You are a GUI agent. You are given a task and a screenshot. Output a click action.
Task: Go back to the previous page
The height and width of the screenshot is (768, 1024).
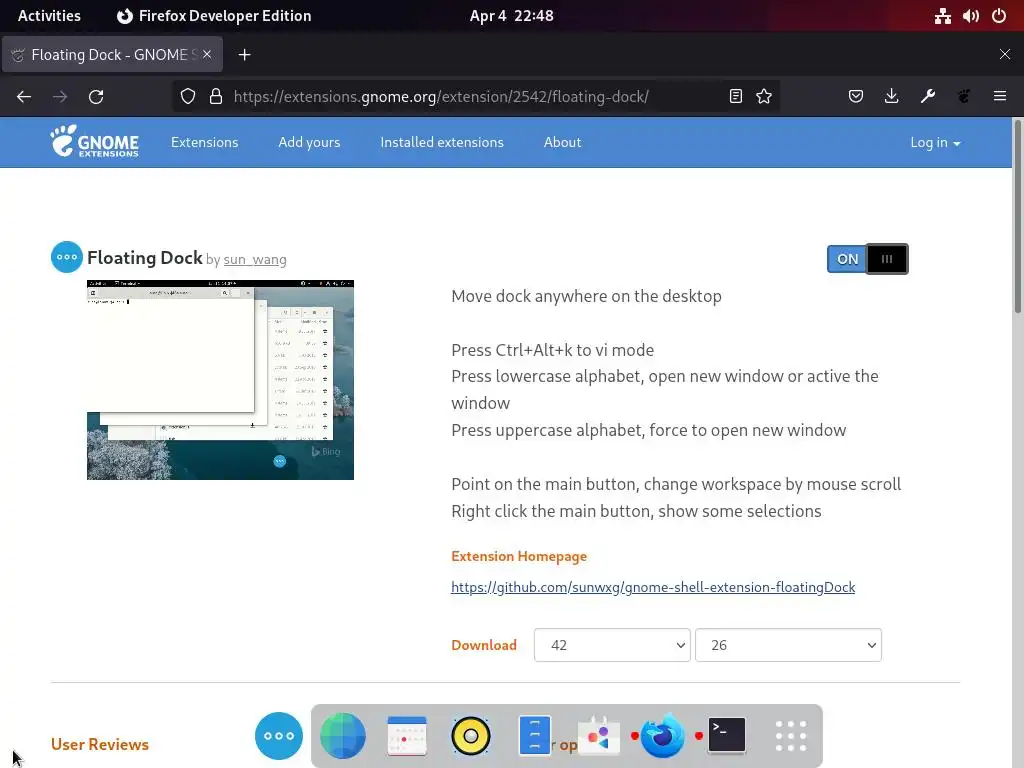pyautogui.click(x=24, y=97)
